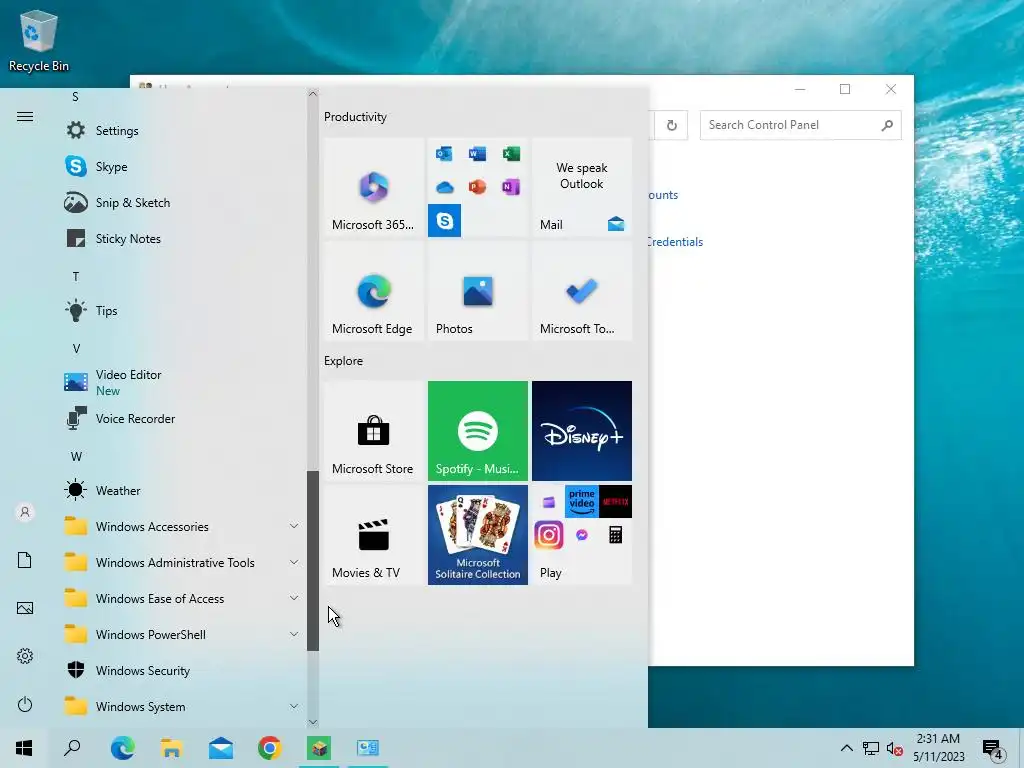Jump to letter S header in app list
The width and height of the screenshot is (1024, 768).
click(x=76, y=97)
